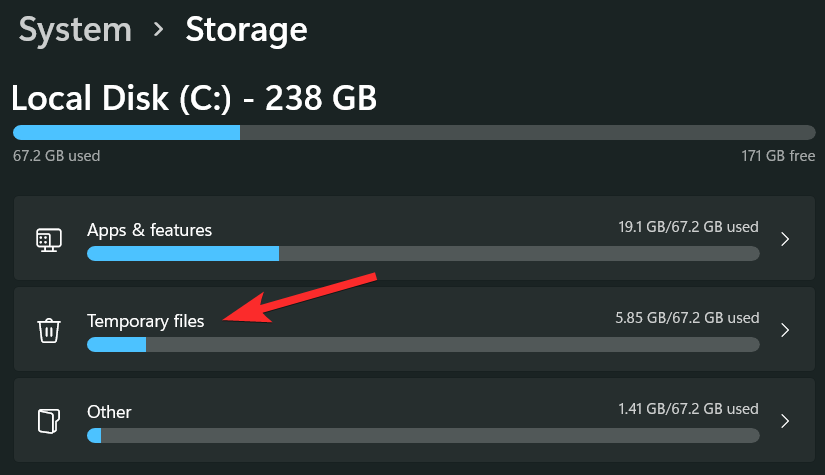Select the Other storage category label
Screen dimensions: 825x475
pyautogui.click(x=109, y=412)
